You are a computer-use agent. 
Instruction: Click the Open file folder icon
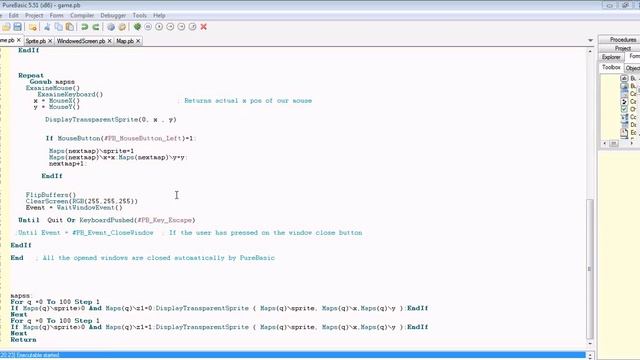click(6, 27)
